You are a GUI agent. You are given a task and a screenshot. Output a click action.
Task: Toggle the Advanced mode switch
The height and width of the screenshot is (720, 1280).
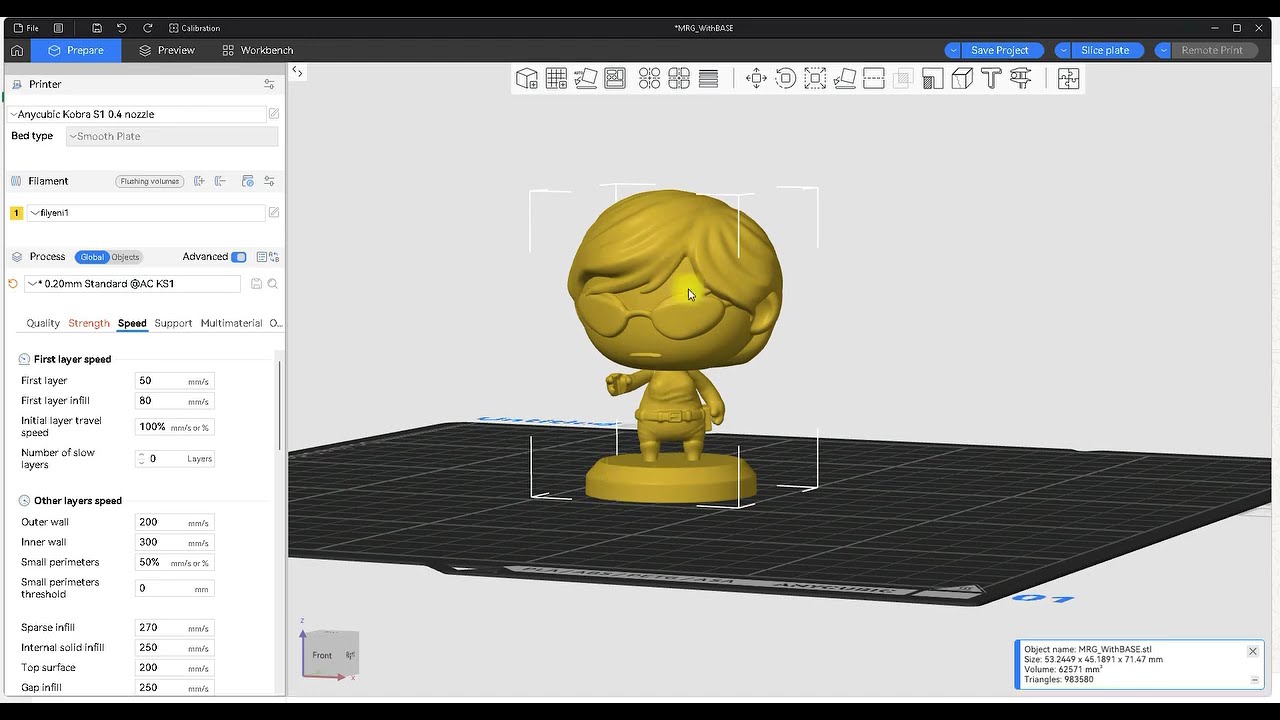(x=239, y=257)
